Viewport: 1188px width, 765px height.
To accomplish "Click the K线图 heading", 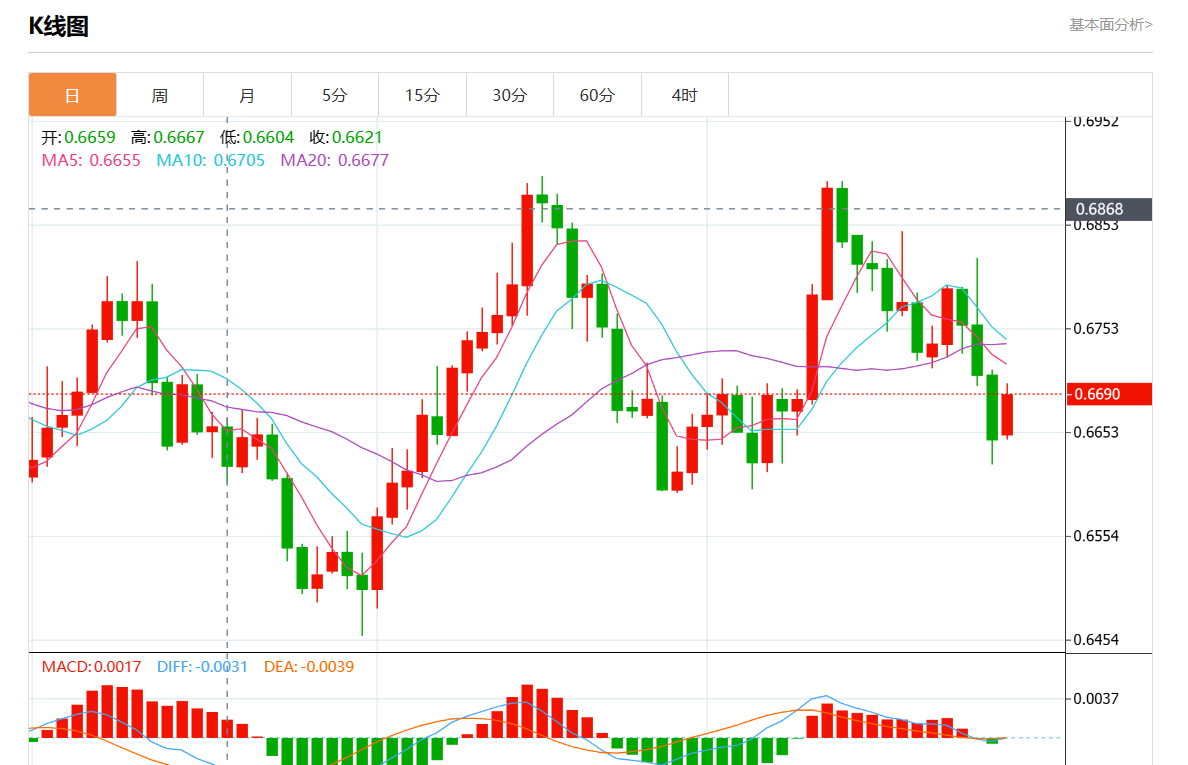I will pyautogui.click(x=58, y=27).
